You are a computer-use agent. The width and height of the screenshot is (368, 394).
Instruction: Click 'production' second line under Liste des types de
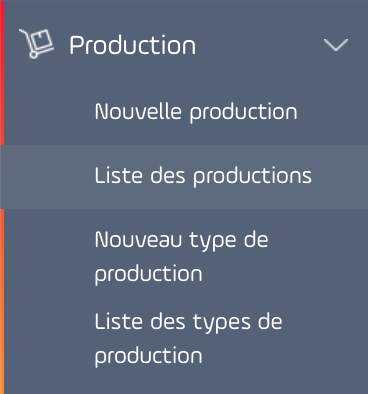[148, 357]
